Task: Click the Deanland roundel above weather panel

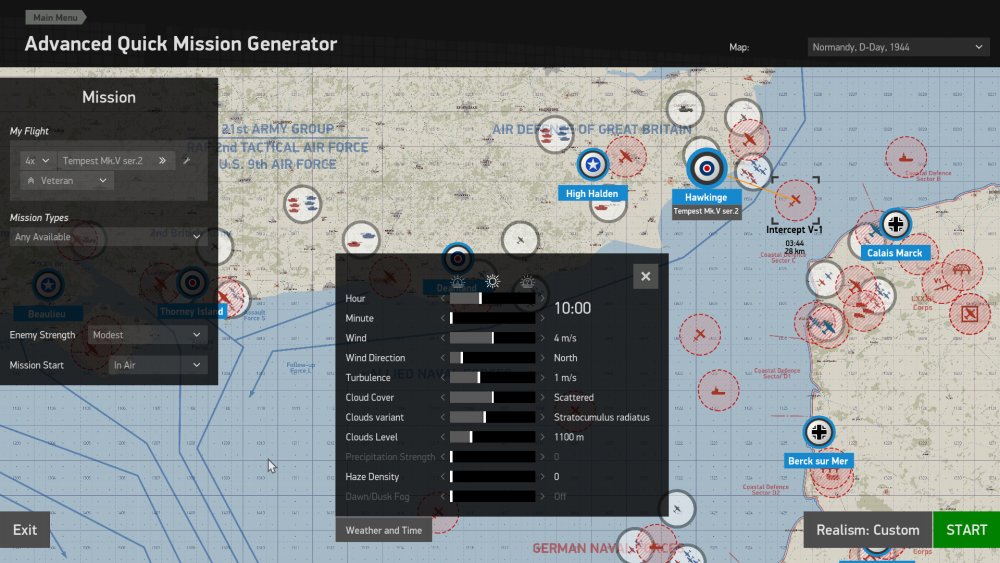Action: click(457, 259)
